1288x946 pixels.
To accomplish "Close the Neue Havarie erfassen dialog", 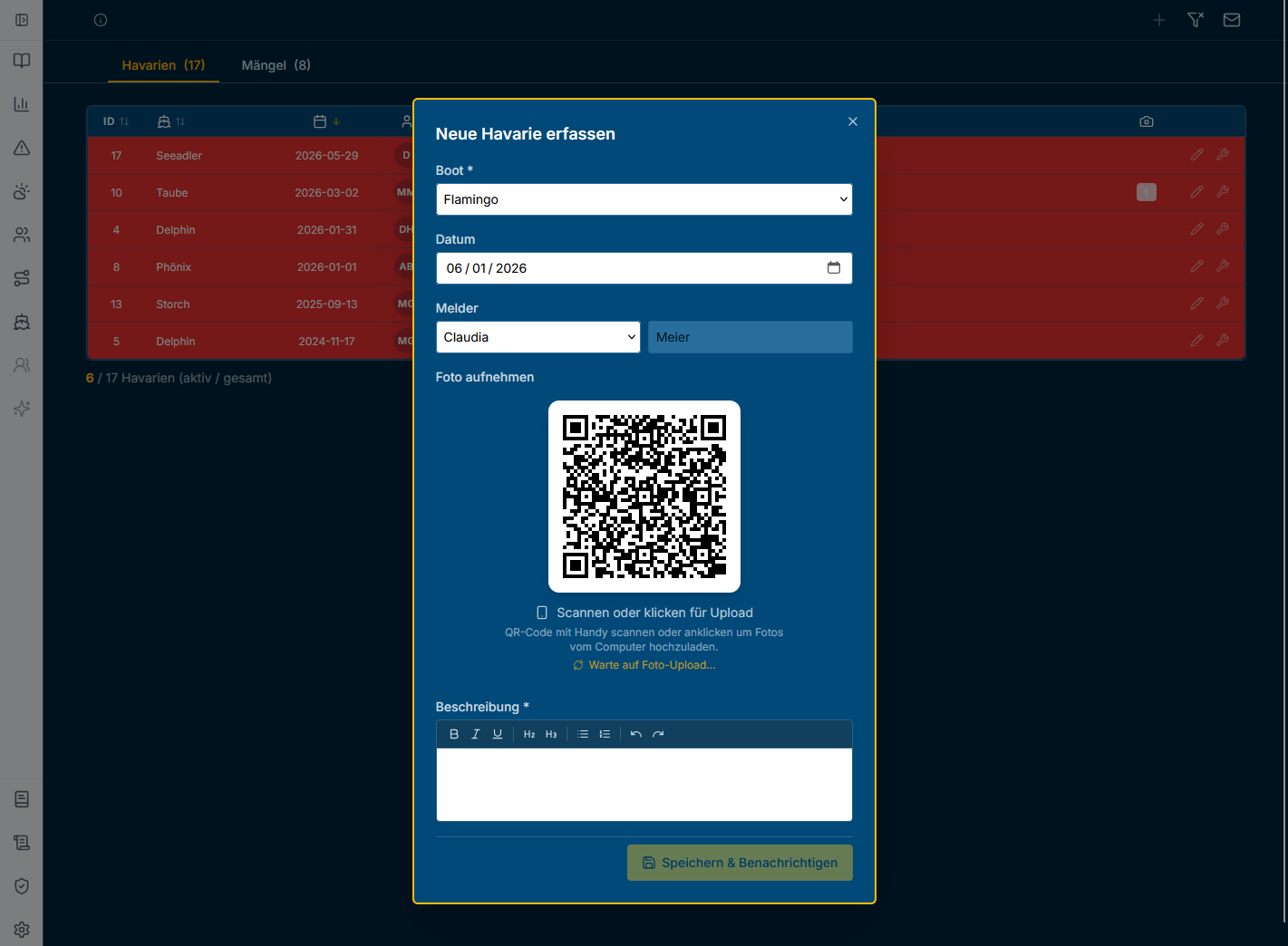I will (852, 121).
